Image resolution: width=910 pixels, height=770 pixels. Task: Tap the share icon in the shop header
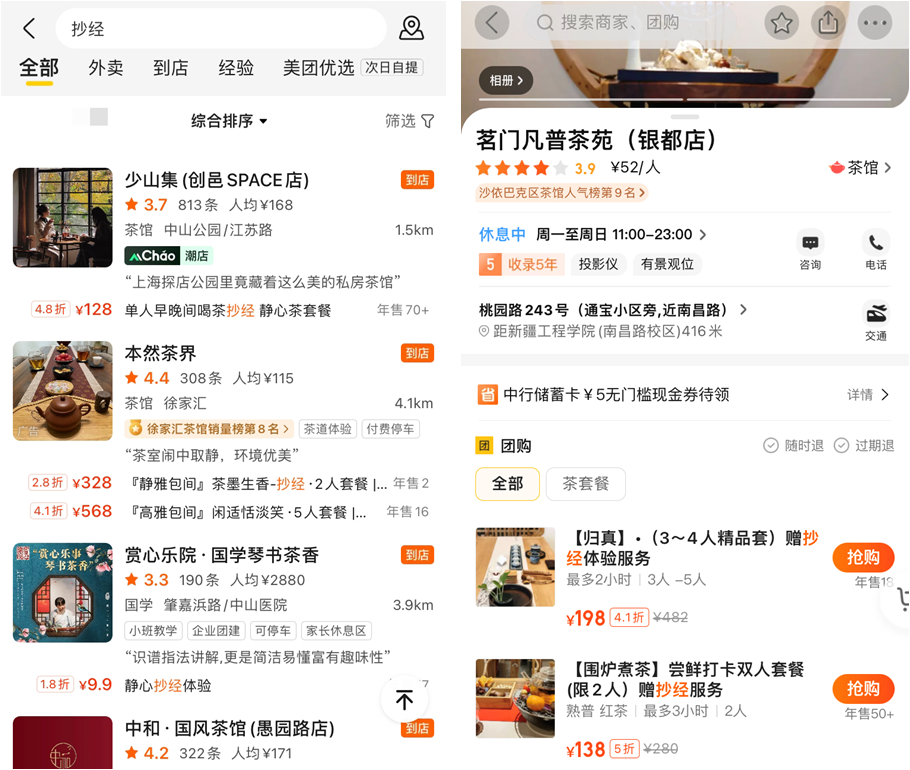(828, 23)
